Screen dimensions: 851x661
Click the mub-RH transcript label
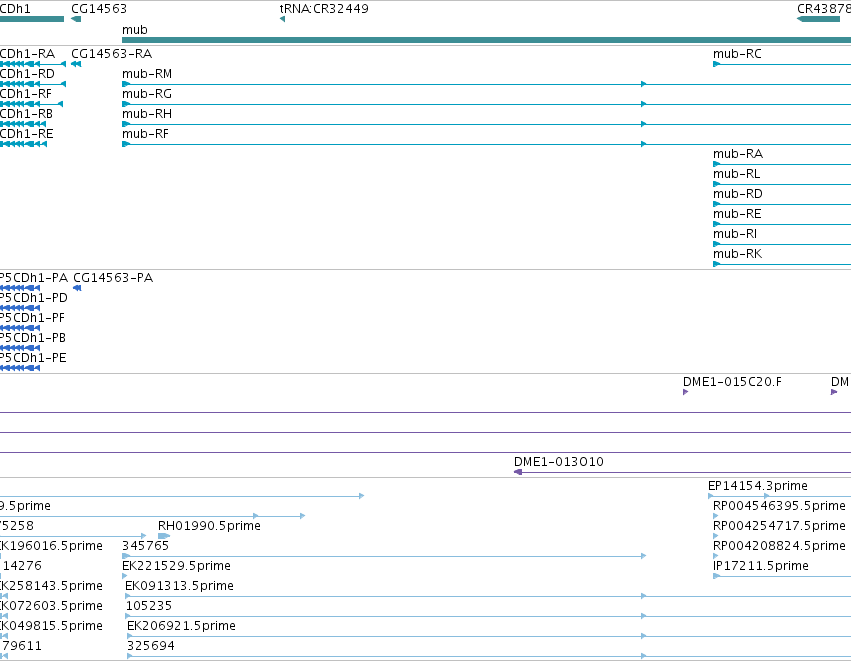[x=147, y=114]
